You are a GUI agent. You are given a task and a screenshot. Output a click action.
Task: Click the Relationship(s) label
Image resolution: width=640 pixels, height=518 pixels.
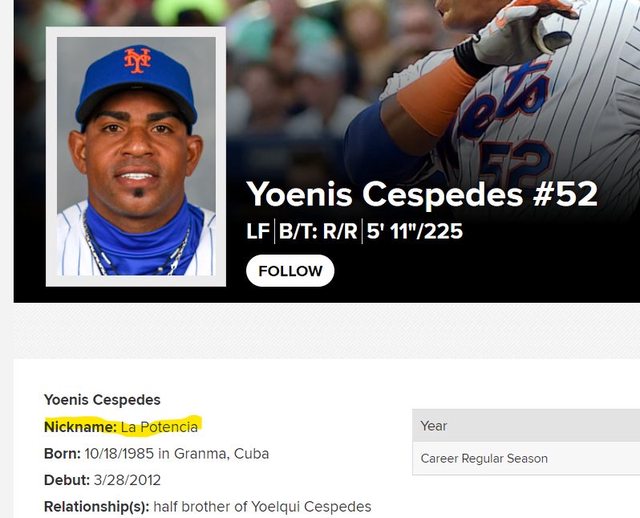pyautogui.click(x=96, y=506)
